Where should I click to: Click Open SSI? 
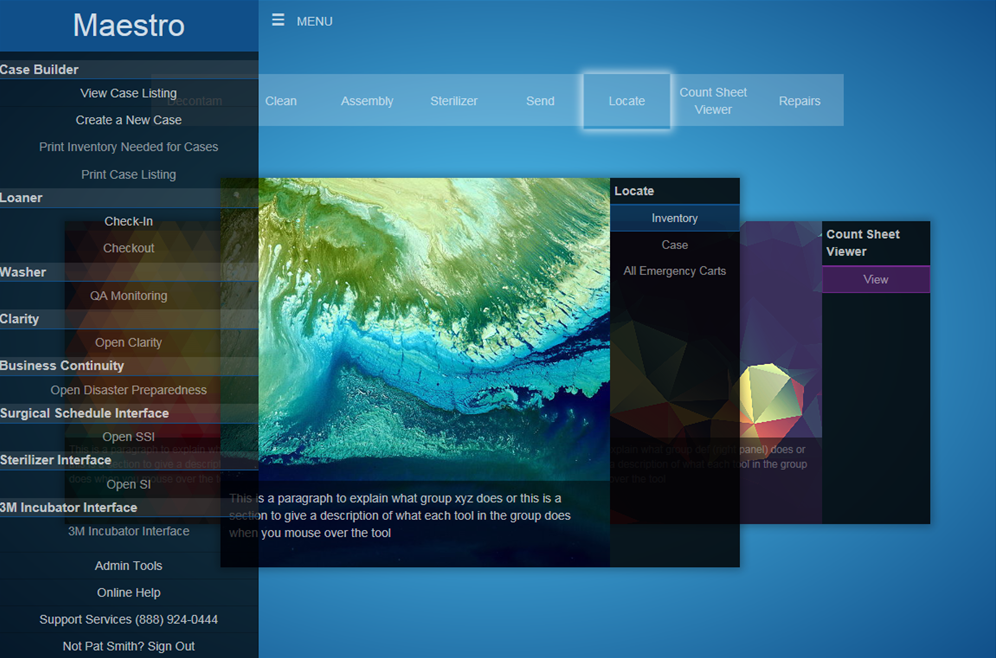[x=128, y=437]
